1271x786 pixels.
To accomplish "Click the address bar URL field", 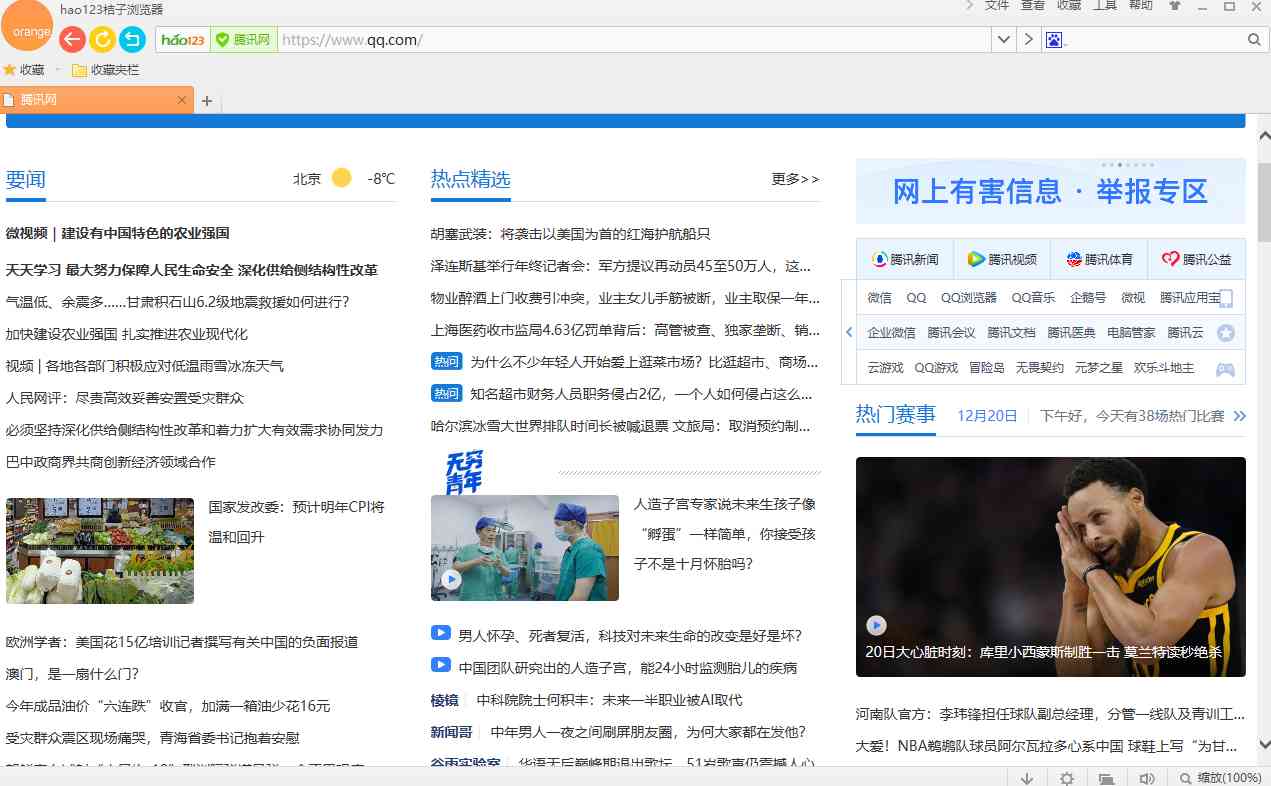I will point(635,40).
